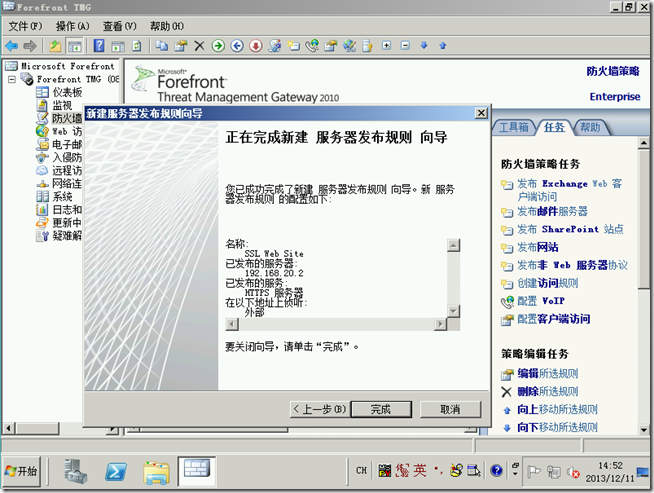
Task: Click the move rule up arrow toolbar icon
Action: tap(443, 45)
